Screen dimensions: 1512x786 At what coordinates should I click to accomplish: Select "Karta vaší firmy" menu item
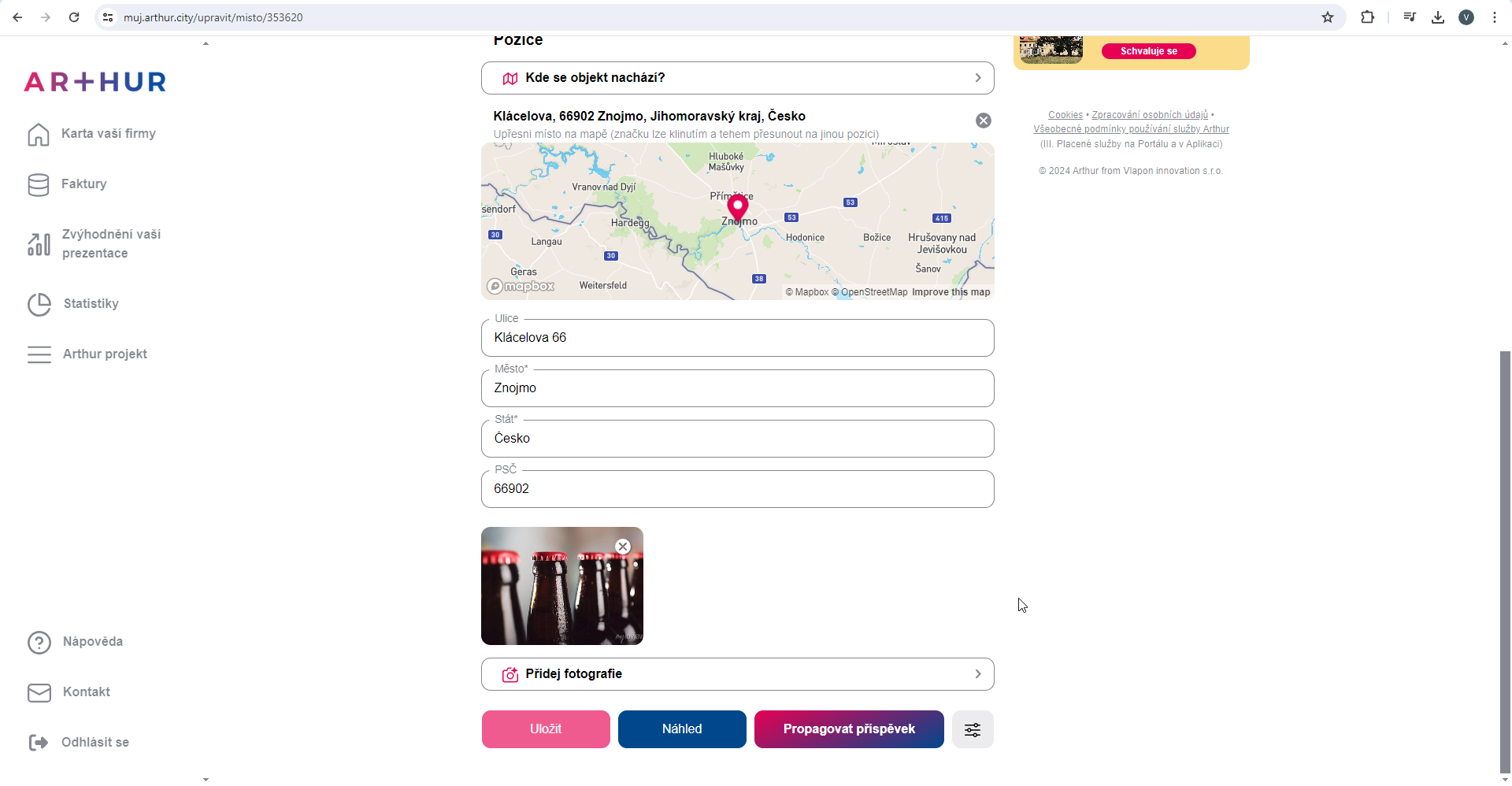(x=108, y=134)
